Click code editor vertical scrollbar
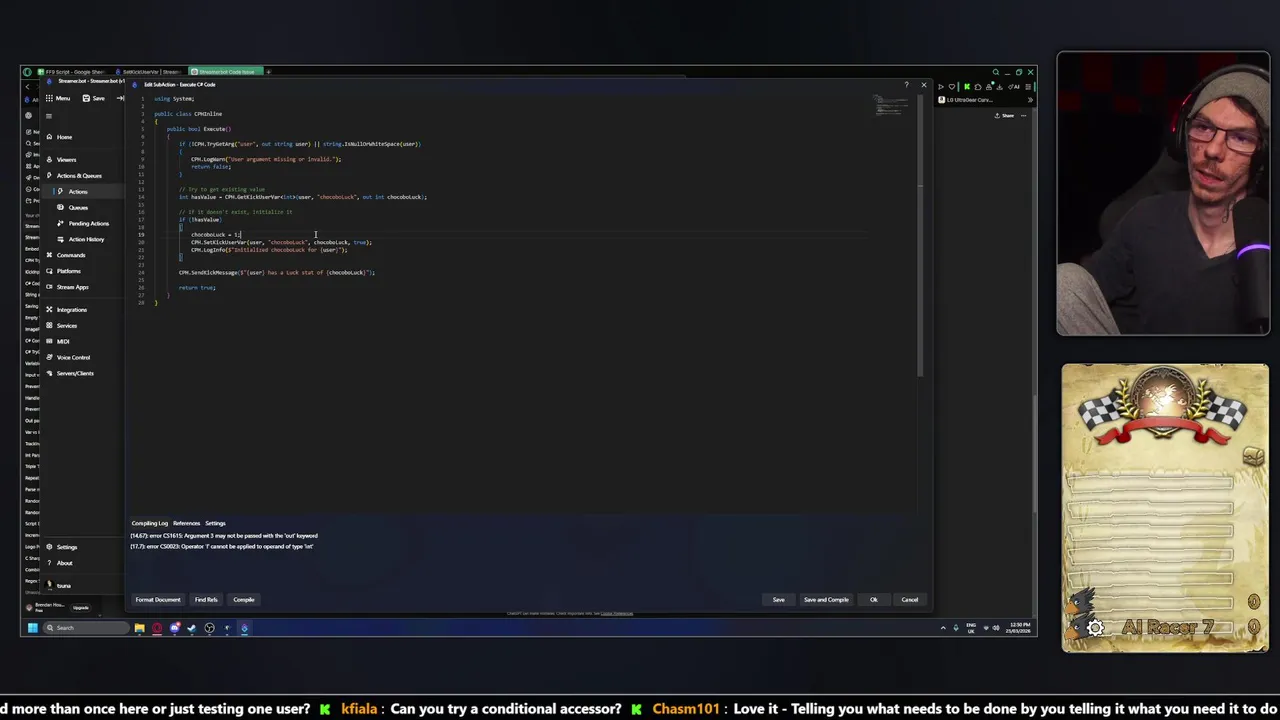The height and width of the screenshot is (720, 1280). (920, 235)
